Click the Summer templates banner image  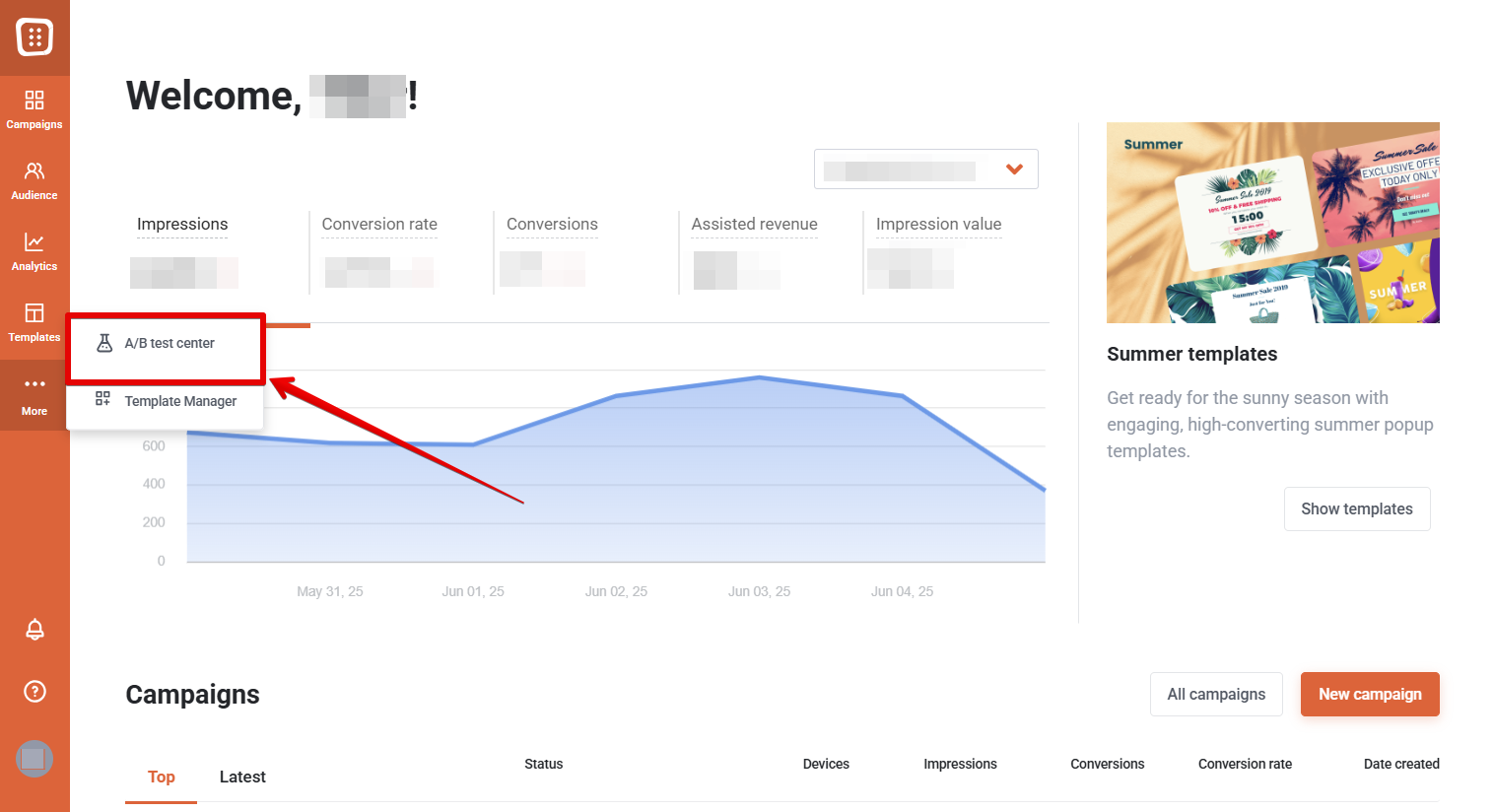coord(1272,223)
